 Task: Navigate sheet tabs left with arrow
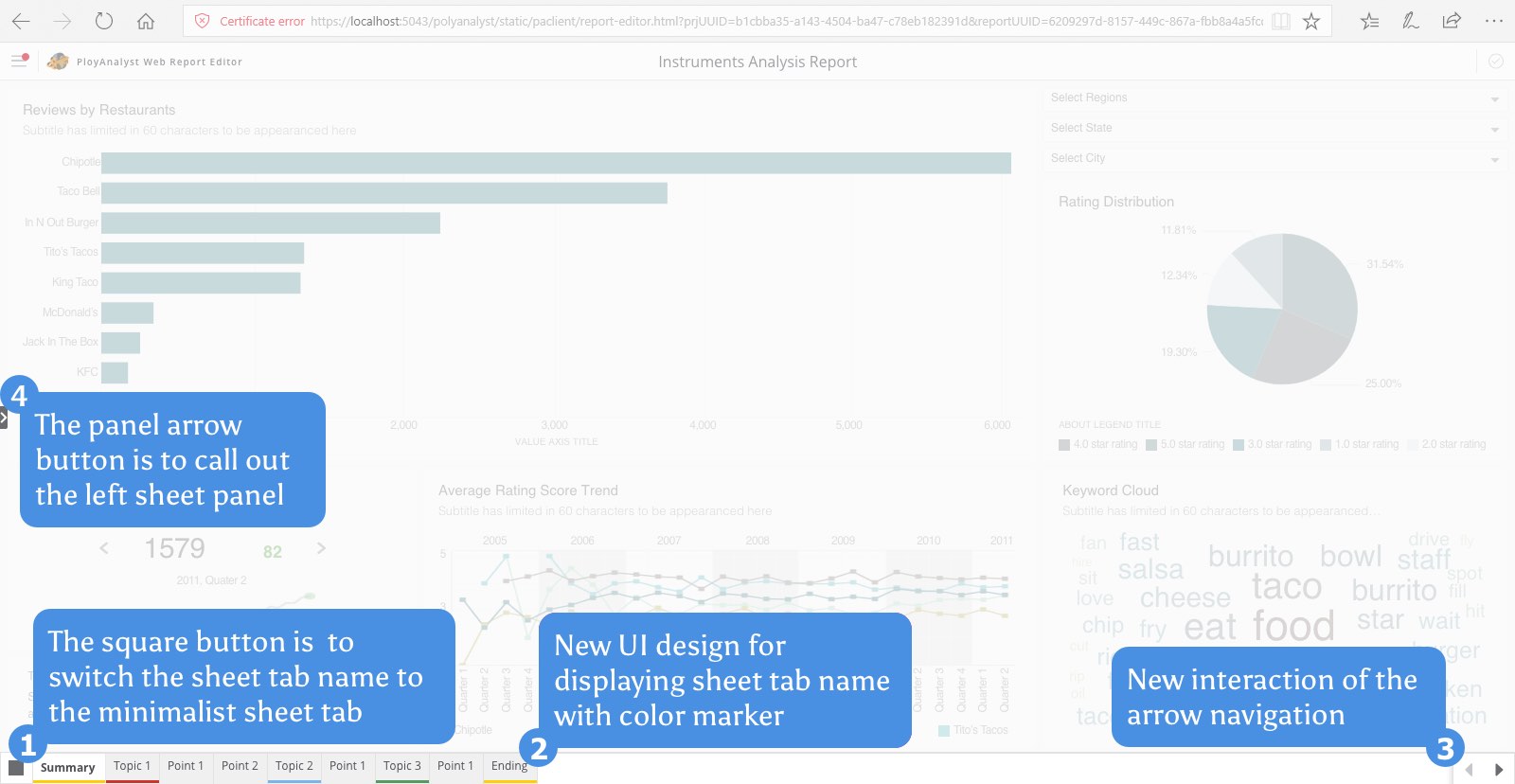coord(1470,770)
